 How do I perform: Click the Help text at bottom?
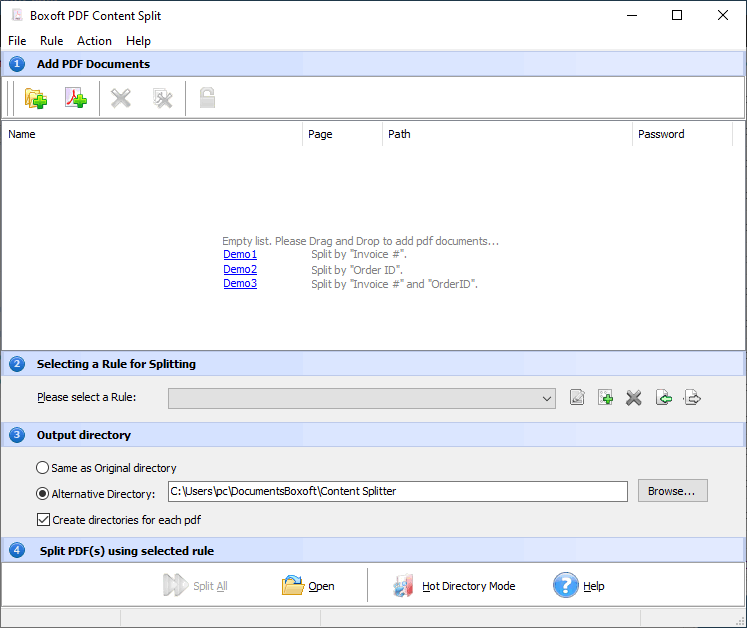pyautogui.click(x=594, y=586)
